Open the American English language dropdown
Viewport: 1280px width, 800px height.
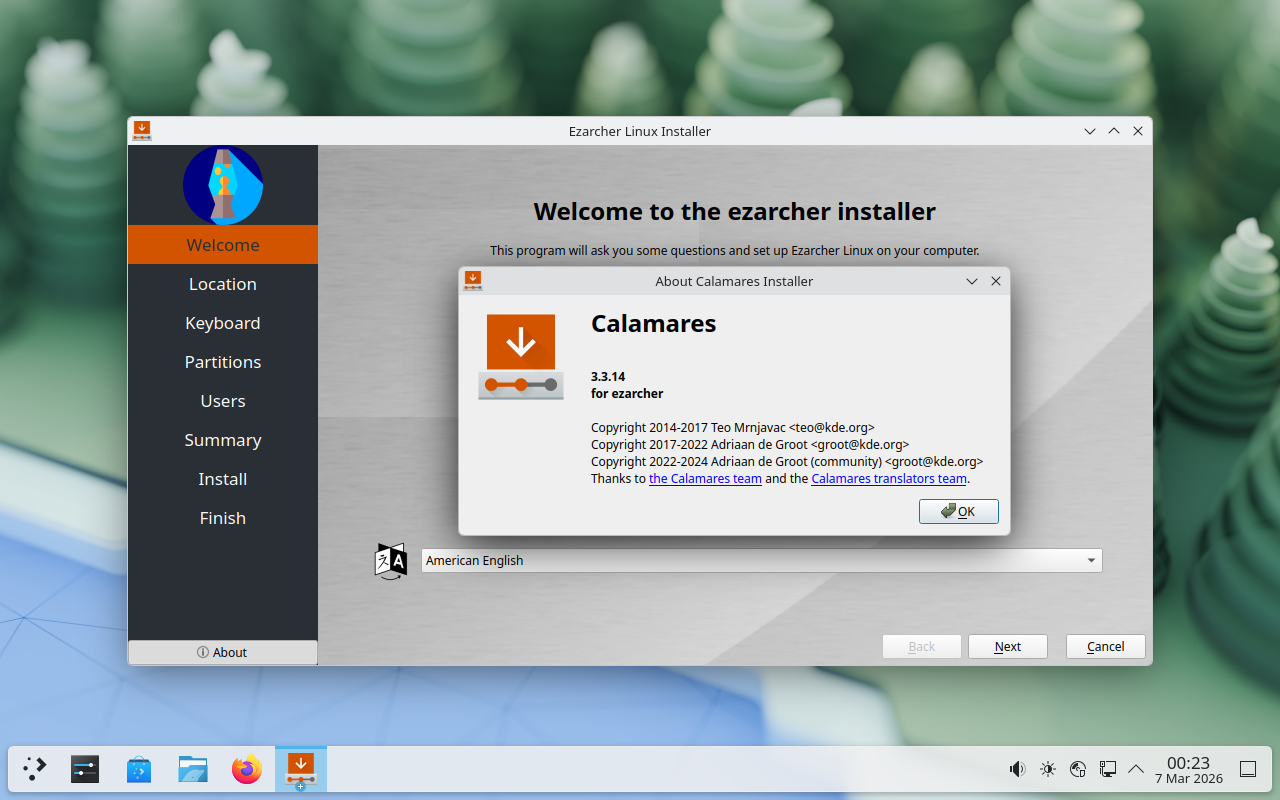761,561
